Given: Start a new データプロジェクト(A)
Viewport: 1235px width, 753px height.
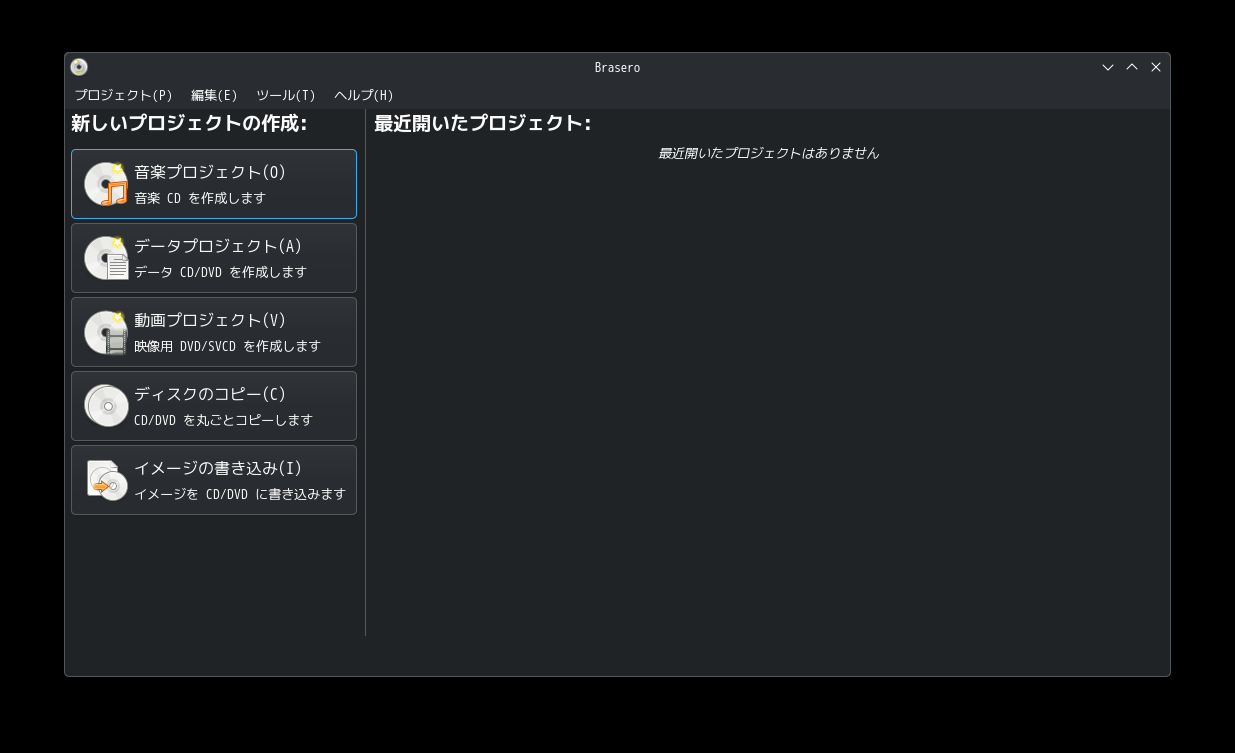Looking at the screenshot, I should [214, 258].
